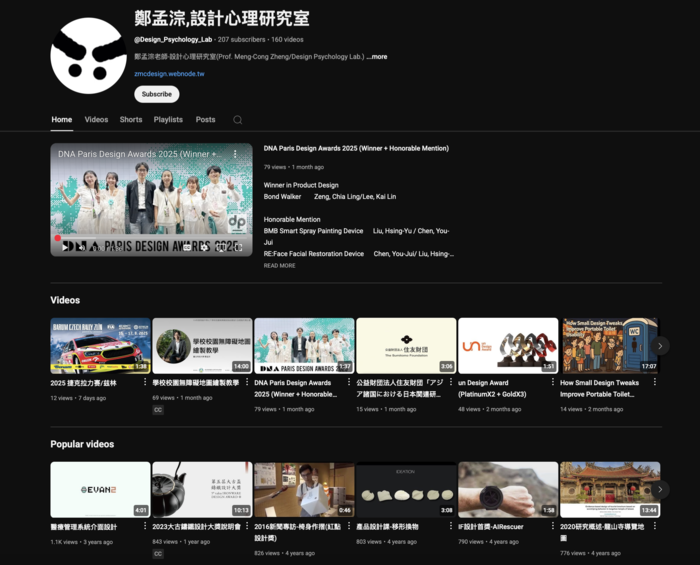700x565 pixels.
Task: Open options menu for 醫療管理系統介面設計 video
Action: tap(145, 526)
